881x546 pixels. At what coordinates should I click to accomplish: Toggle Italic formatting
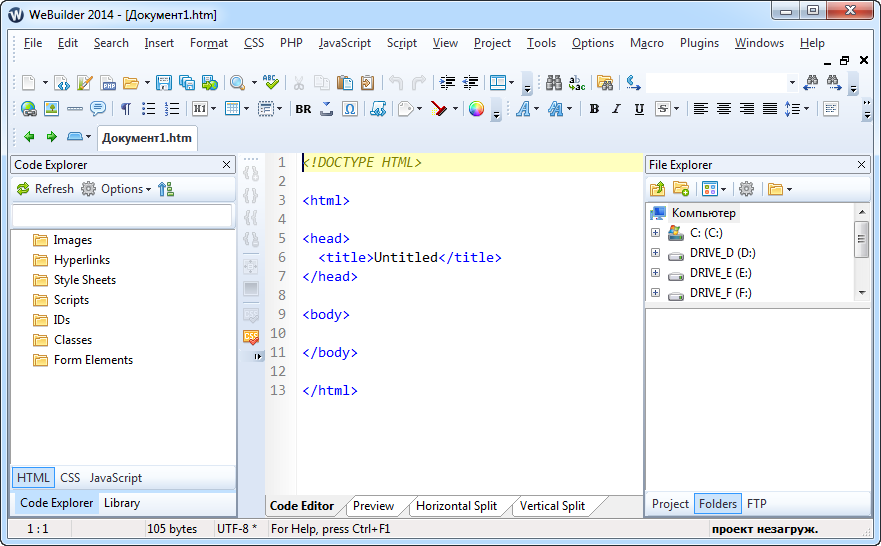[x=616, y=108]
